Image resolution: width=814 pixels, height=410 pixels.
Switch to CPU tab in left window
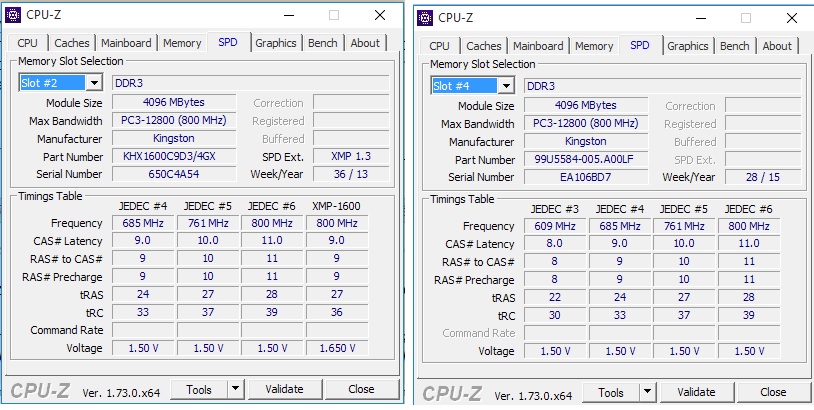[28, 43]
